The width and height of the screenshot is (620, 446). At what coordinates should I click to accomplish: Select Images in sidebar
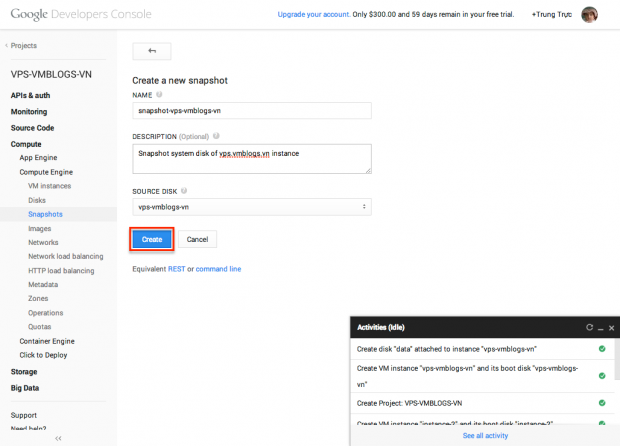pos(40,229)
